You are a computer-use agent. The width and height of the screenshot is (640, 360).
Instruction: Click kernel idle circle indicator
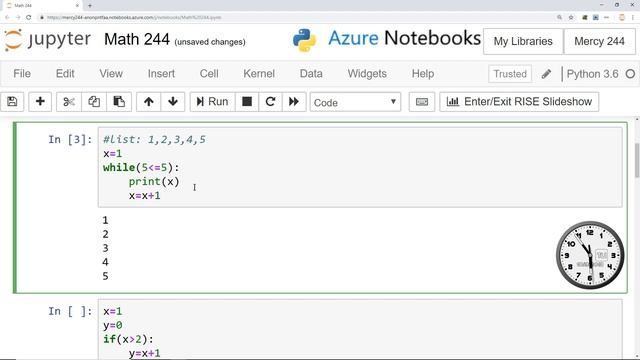click(x=630, y=74)
